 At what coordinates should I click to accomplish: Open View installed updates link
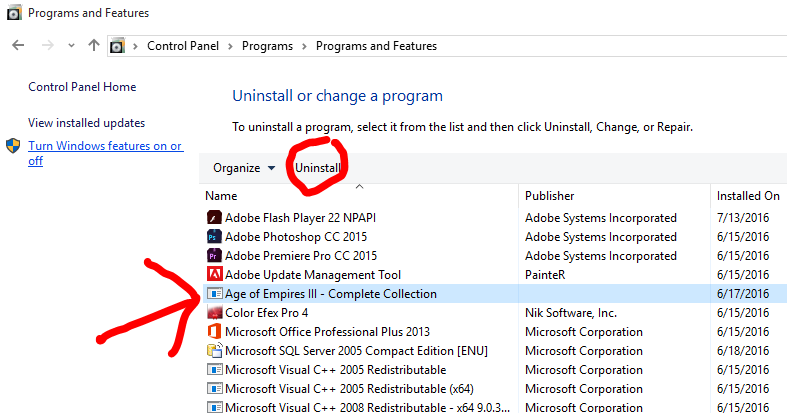coord(86,123)
